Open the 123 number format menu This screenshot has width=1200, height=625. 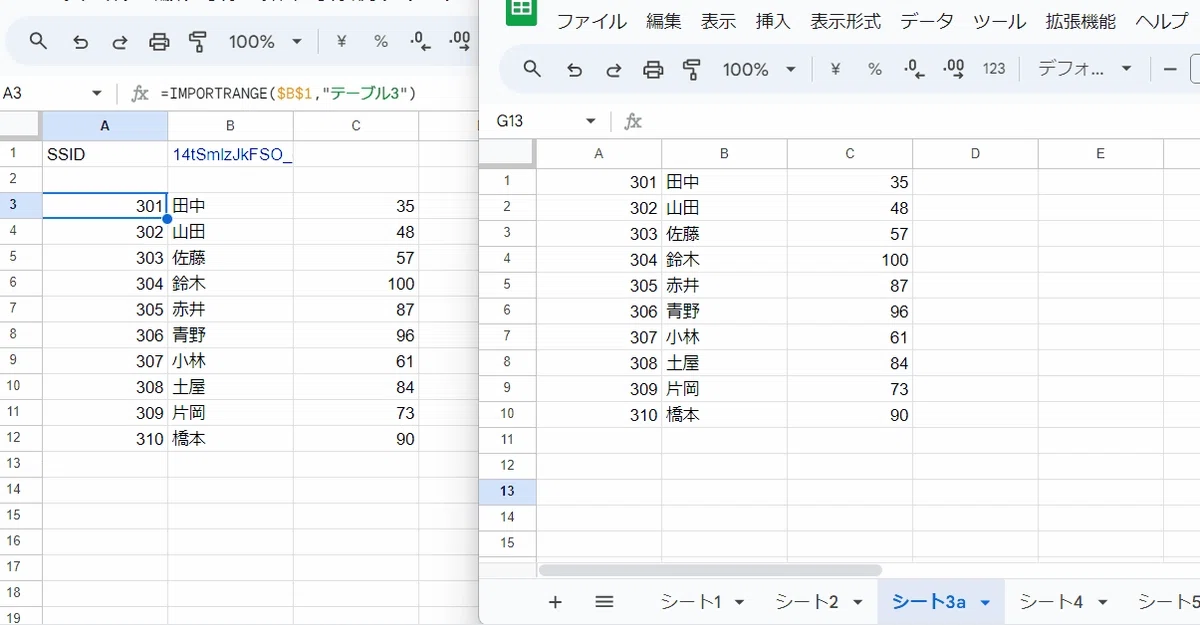click(x=994, y=69)
